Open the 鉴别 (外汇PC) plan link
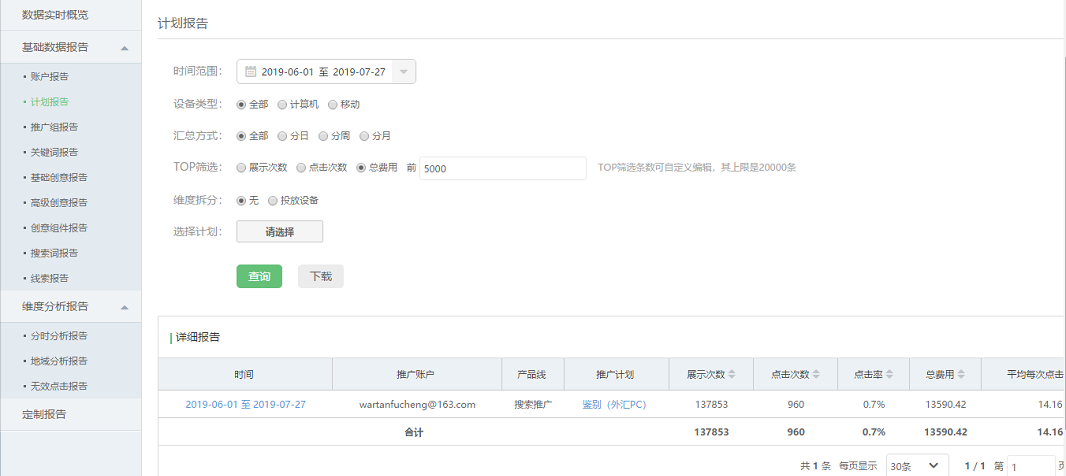Image resolution: width=1066 pixels, height=476 pixels. [x=614, y=405]
